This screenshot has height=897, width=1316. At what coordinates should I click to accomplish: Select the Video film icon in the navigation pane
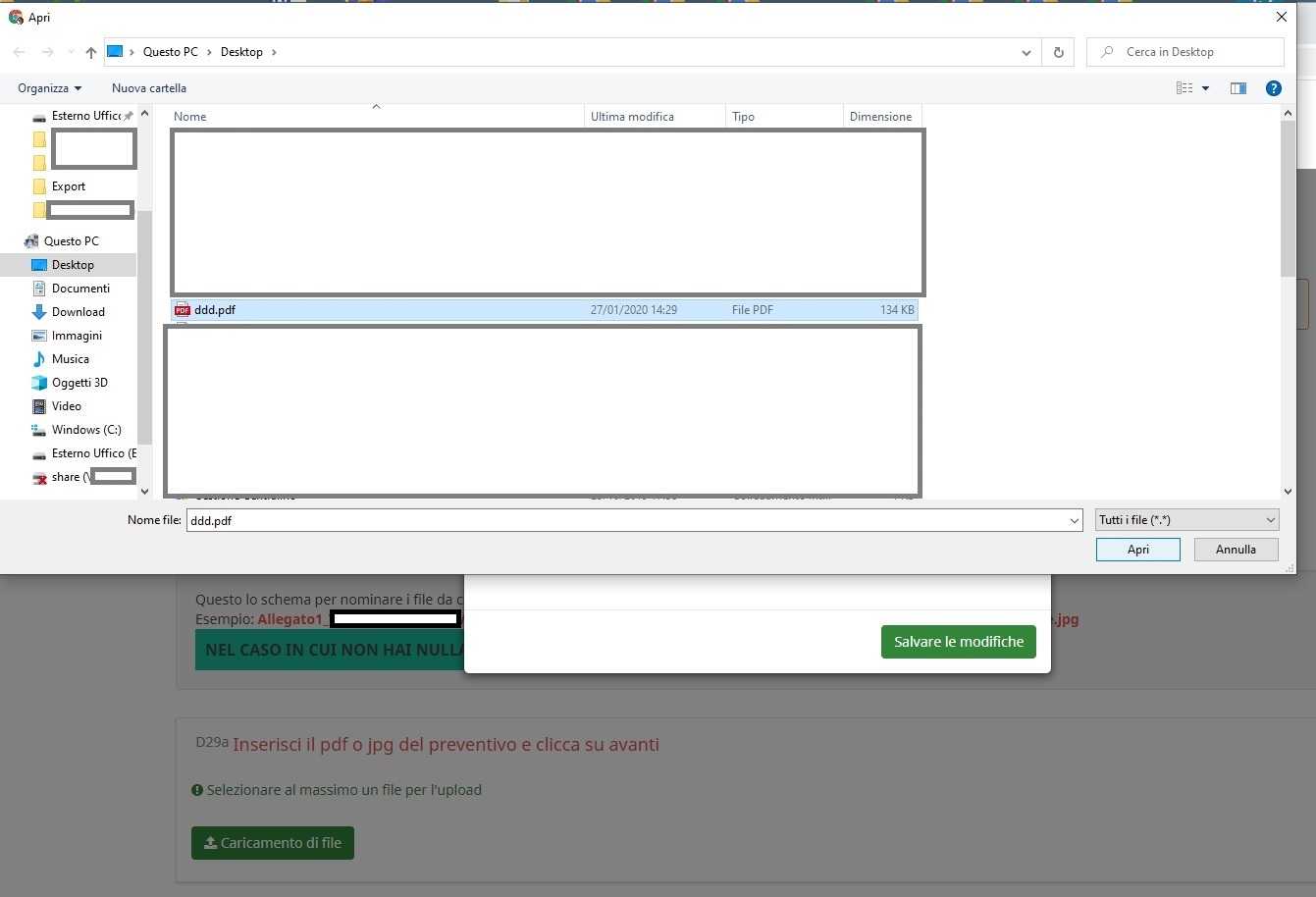pos(39,406)
